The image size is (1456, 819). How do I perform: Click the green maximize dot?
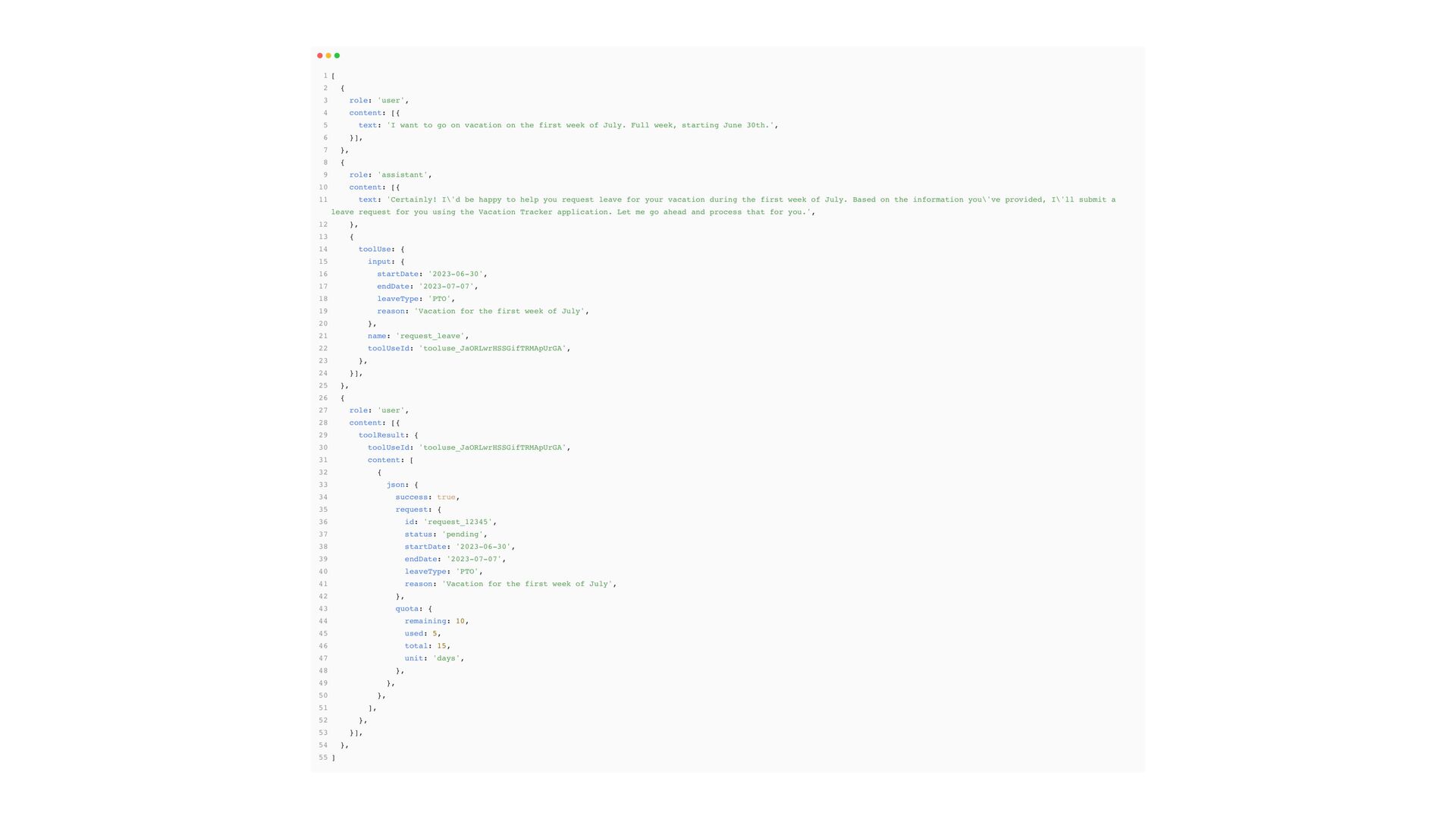(337, 55)
